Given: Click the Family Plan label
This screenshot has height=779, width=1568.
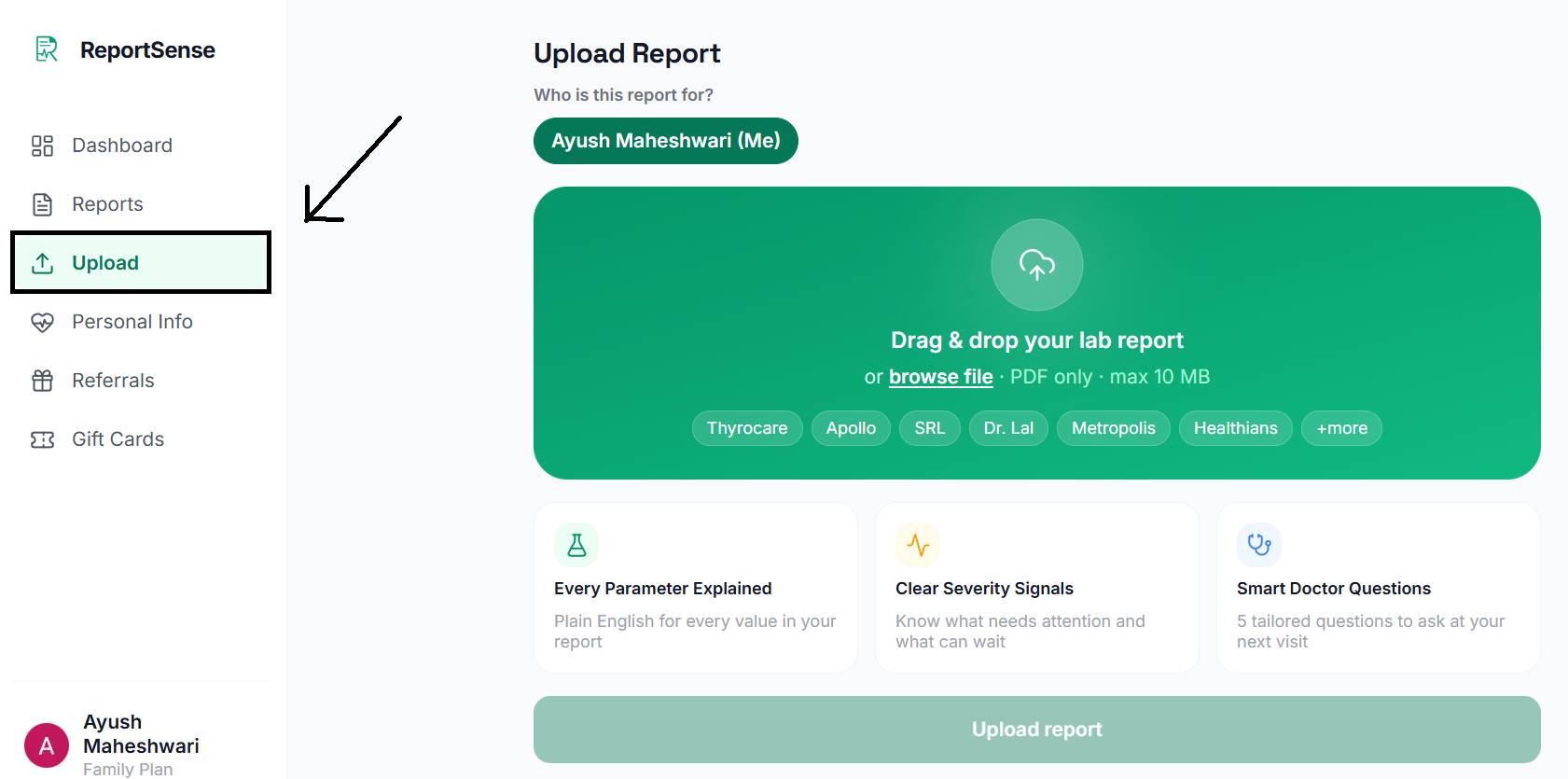Looking at the screenshot, I should click(x=128, y=769).
